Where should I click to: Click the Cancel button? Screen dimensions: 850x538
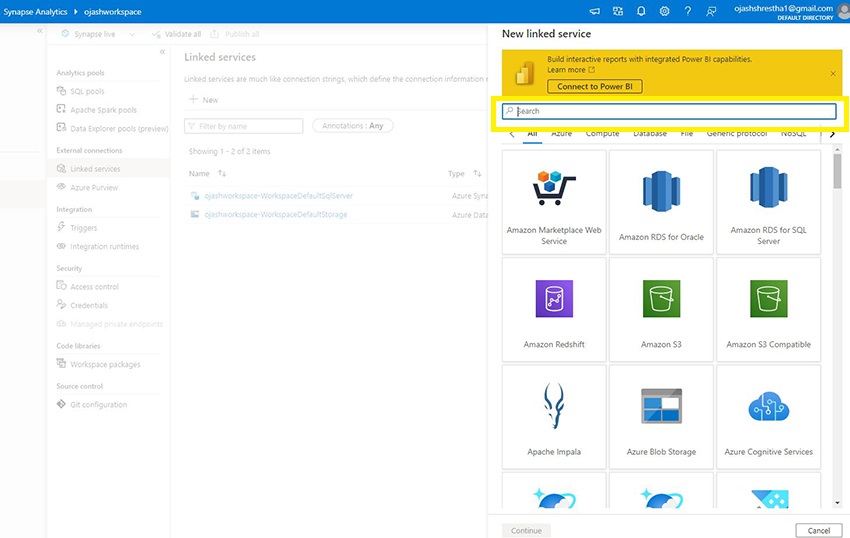(819, 530)
